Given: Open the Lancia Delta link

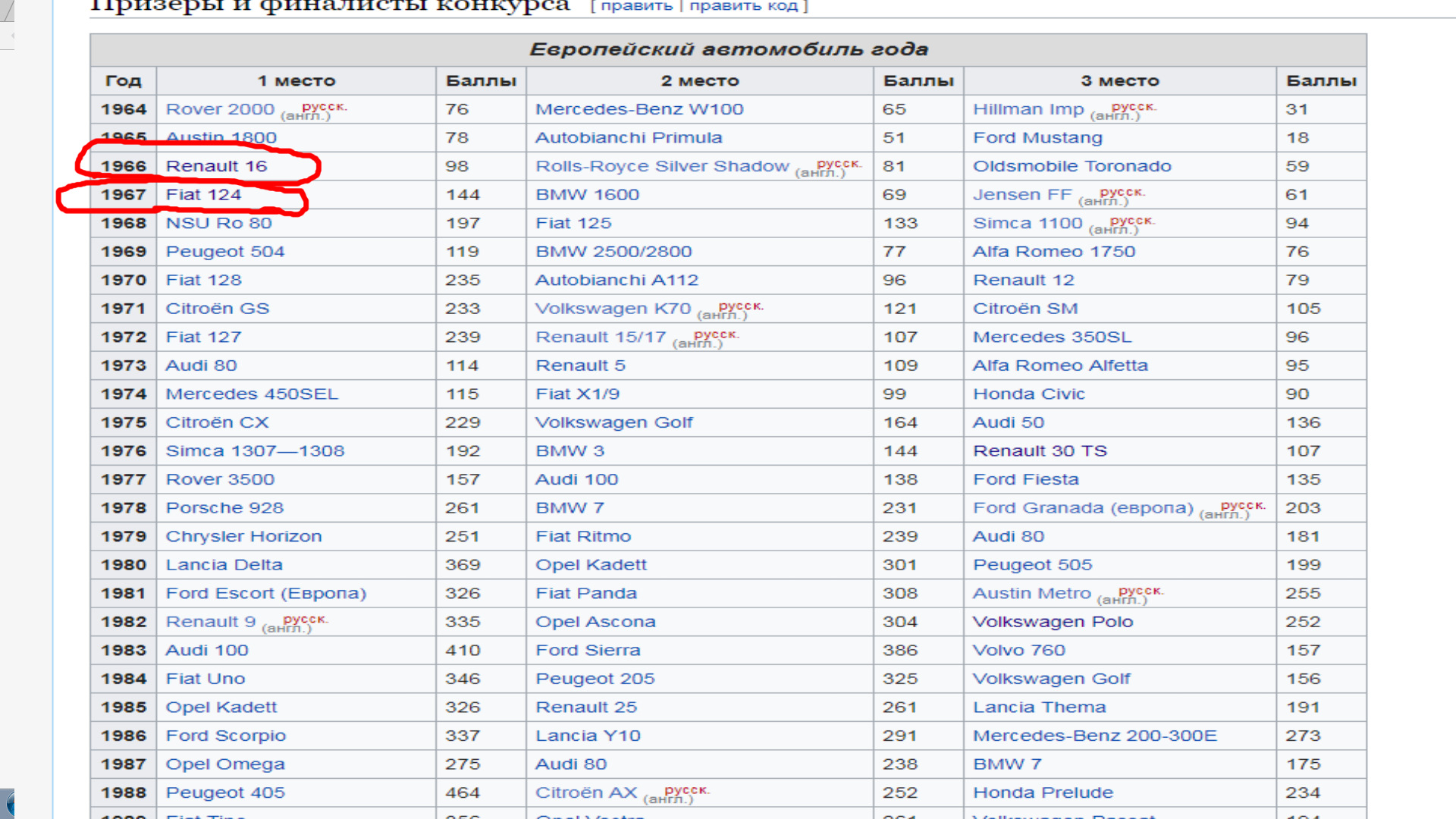Looking at the screenshot, I should point(224,565).
